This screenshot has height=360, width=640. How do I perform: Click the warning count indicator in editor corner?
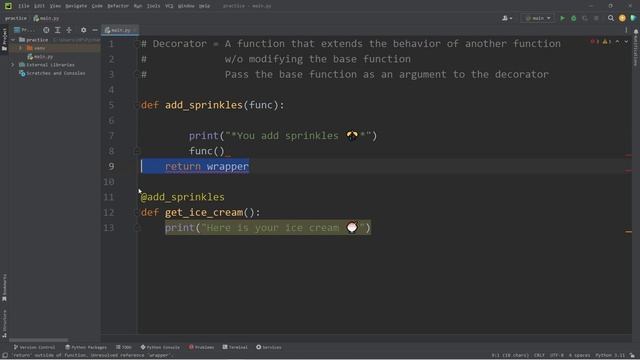[607, 42]
